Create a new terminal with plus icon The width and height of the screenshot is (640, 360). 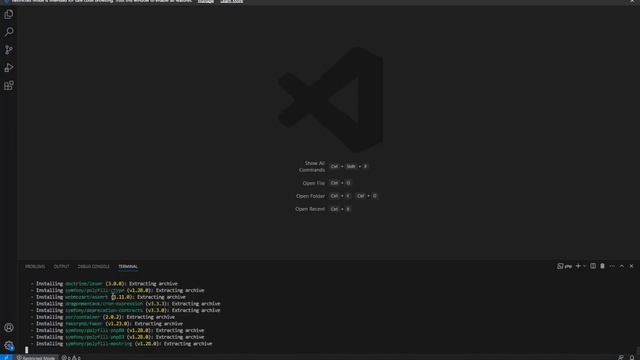pyautogui.click(x=578, y=266)
